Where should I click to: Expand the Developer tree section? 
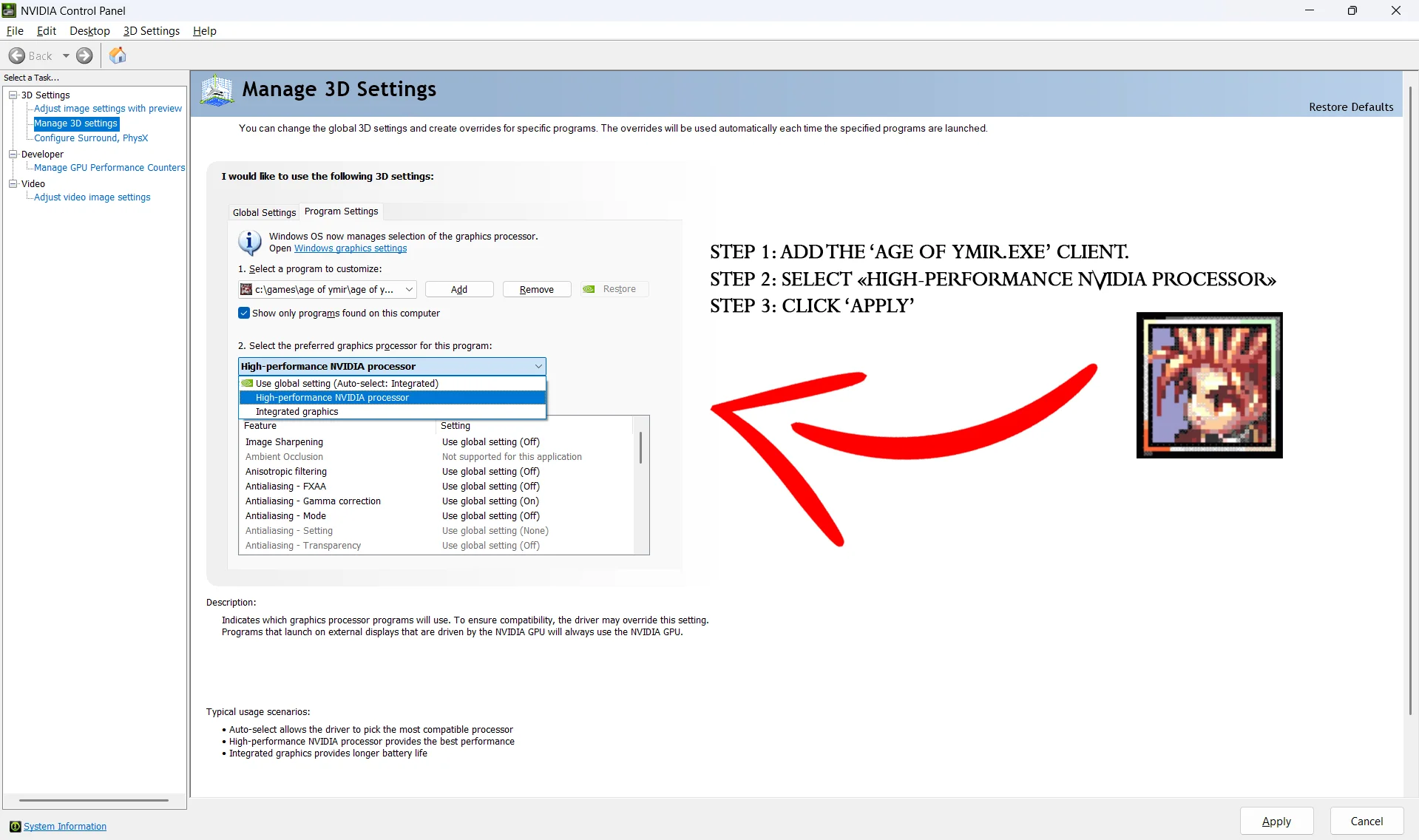pyautogui.click(x=13, y=154)
